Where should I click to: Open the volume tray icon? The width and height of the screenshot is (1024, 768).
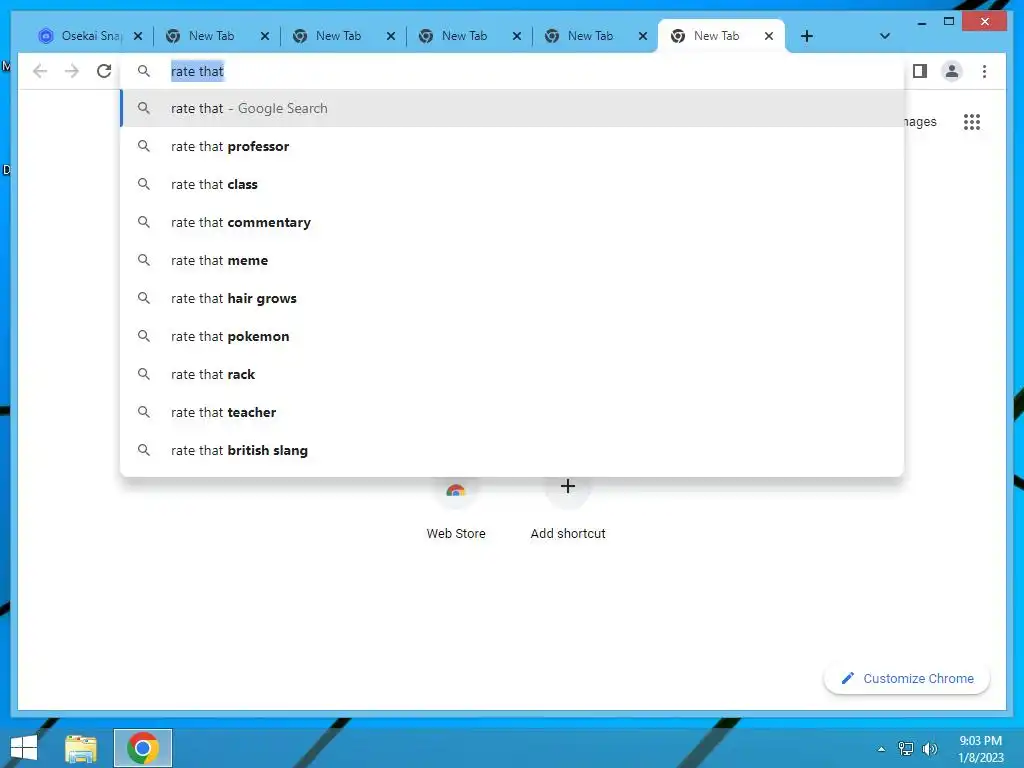click(929, 748)
